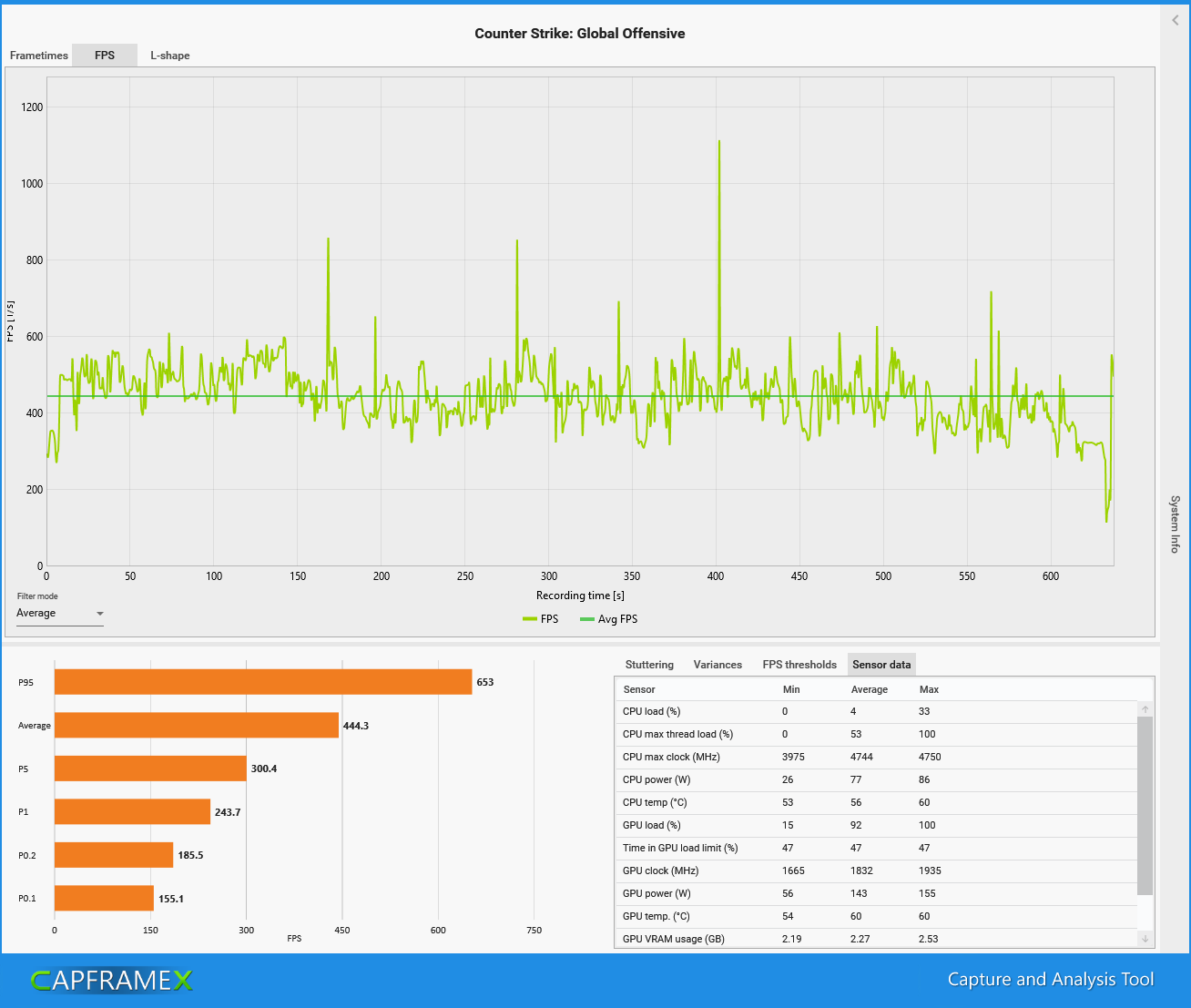Viewport: 1191px width, 1008px height.
Task: Open the Stuttering tab
Action: click(x=649, y=665)
